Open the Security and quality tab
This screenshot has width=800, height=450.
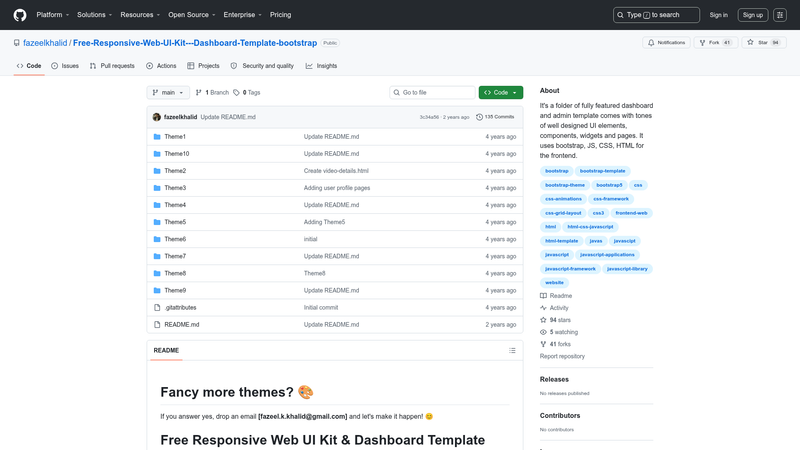point(262,66)
